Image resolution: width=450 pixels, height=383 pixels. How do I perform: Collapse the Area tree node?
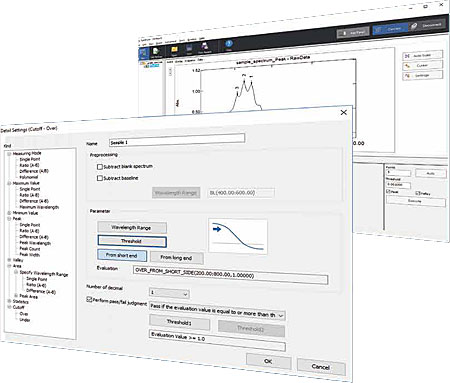9,266
